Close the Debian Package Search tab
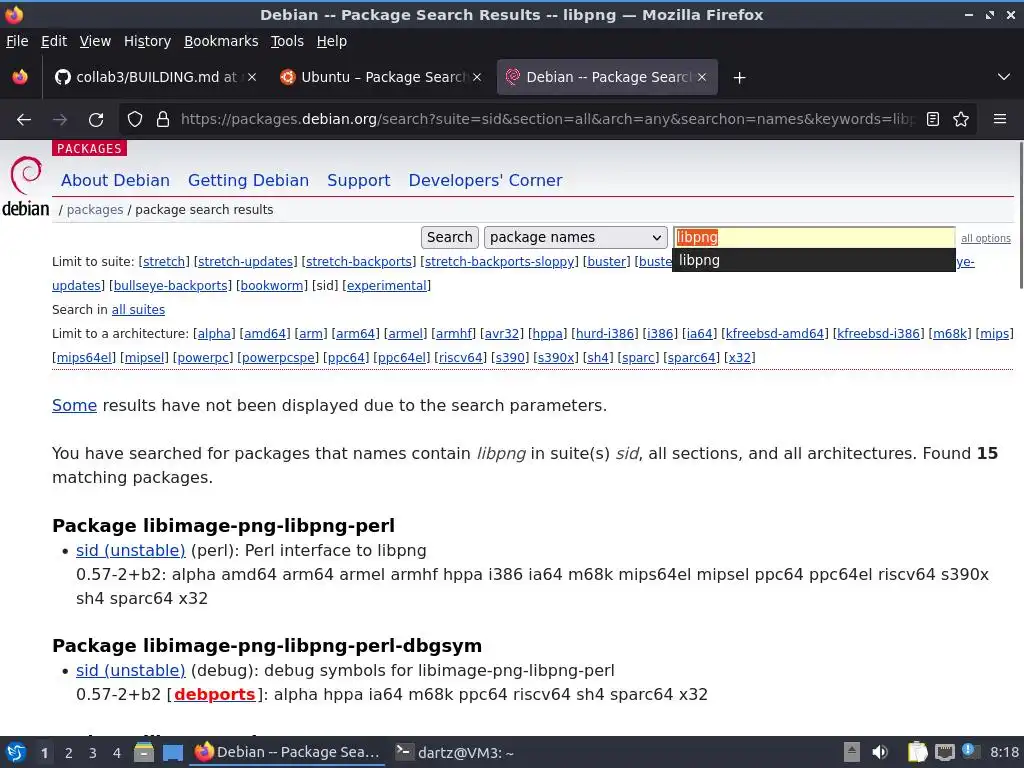Image resolution: width=1024 pixels, height=768 pixels. (702, 77)
